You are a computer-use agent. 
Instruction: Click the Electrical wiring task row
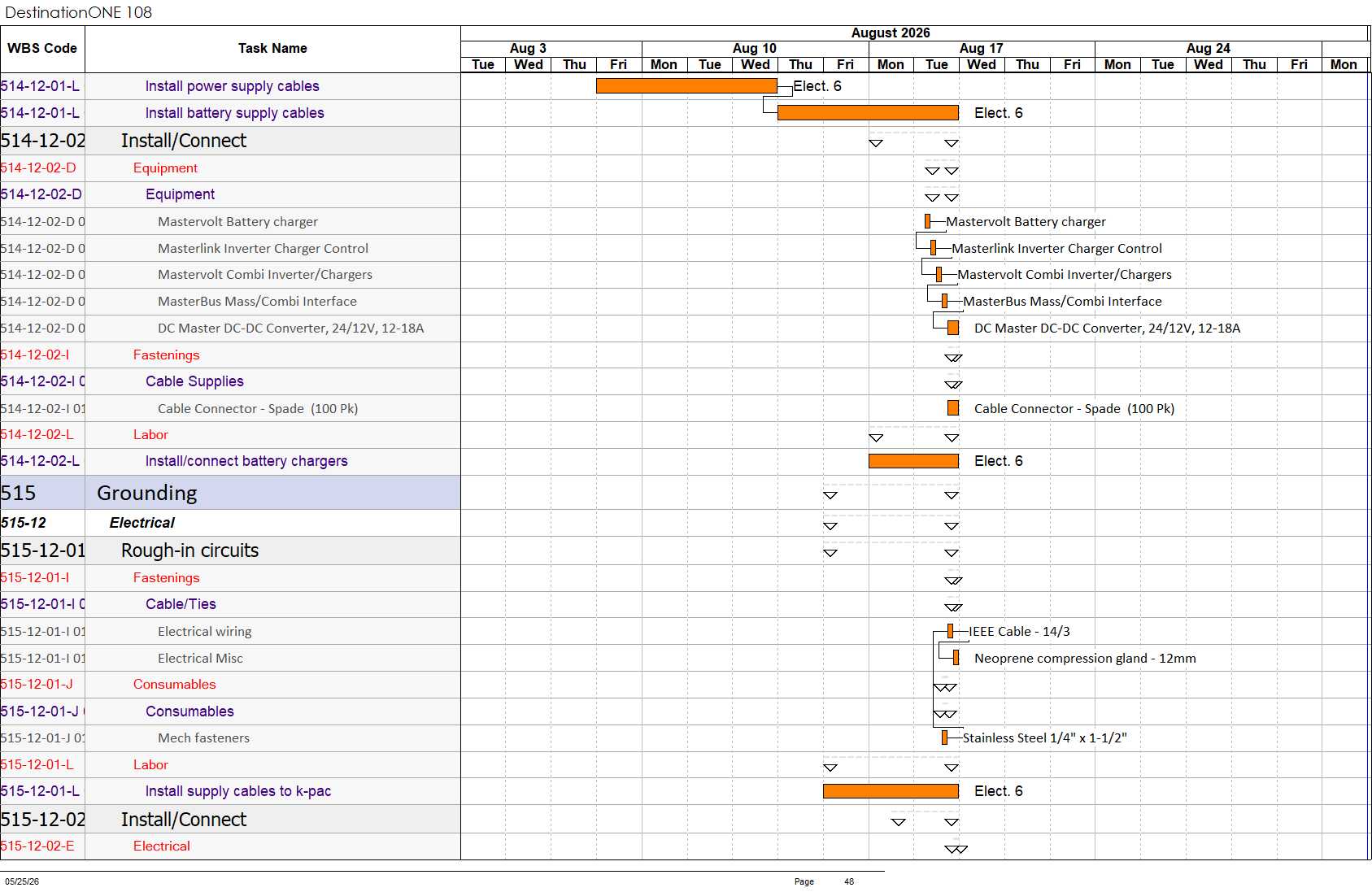point(230,631)
